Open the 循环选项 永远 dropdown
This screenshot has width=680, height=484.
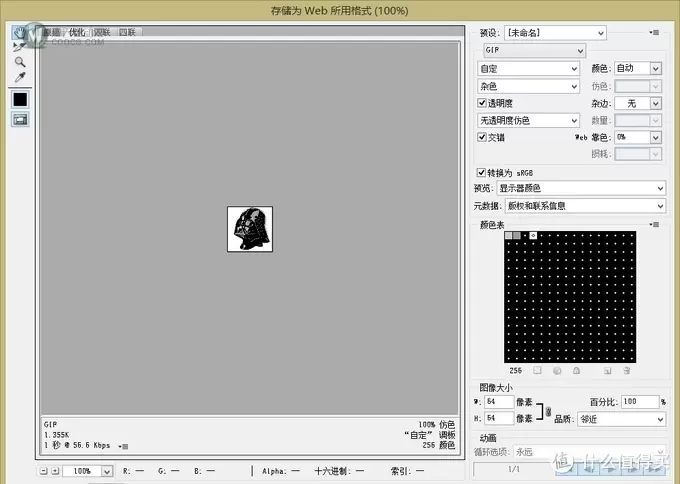589,452
